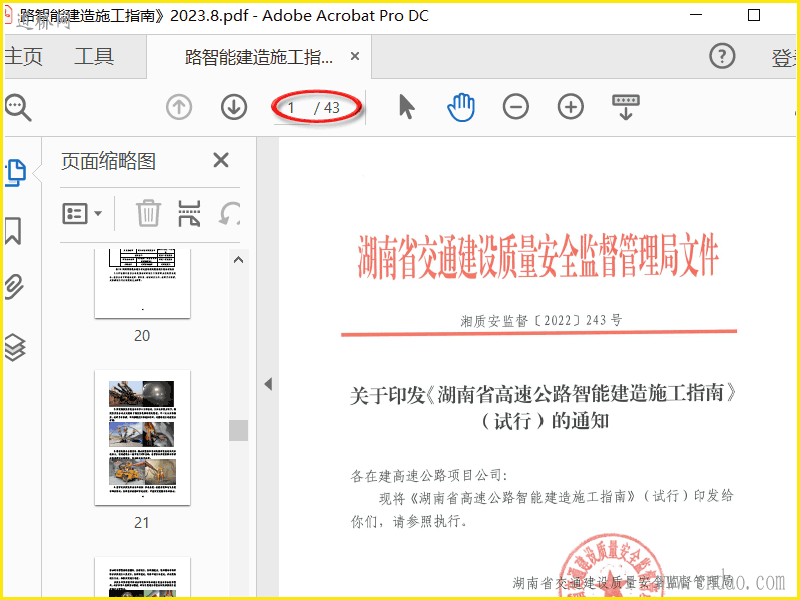
Task: Close the 页面缩略图 panel
Action: tap(221, 160)
